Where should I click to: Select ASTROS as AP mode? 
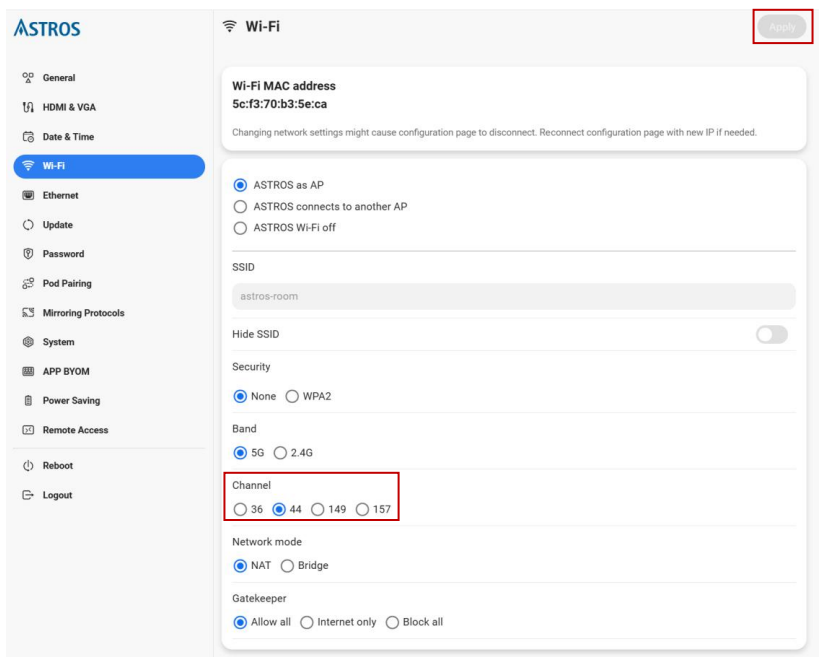tap(240, 185)
